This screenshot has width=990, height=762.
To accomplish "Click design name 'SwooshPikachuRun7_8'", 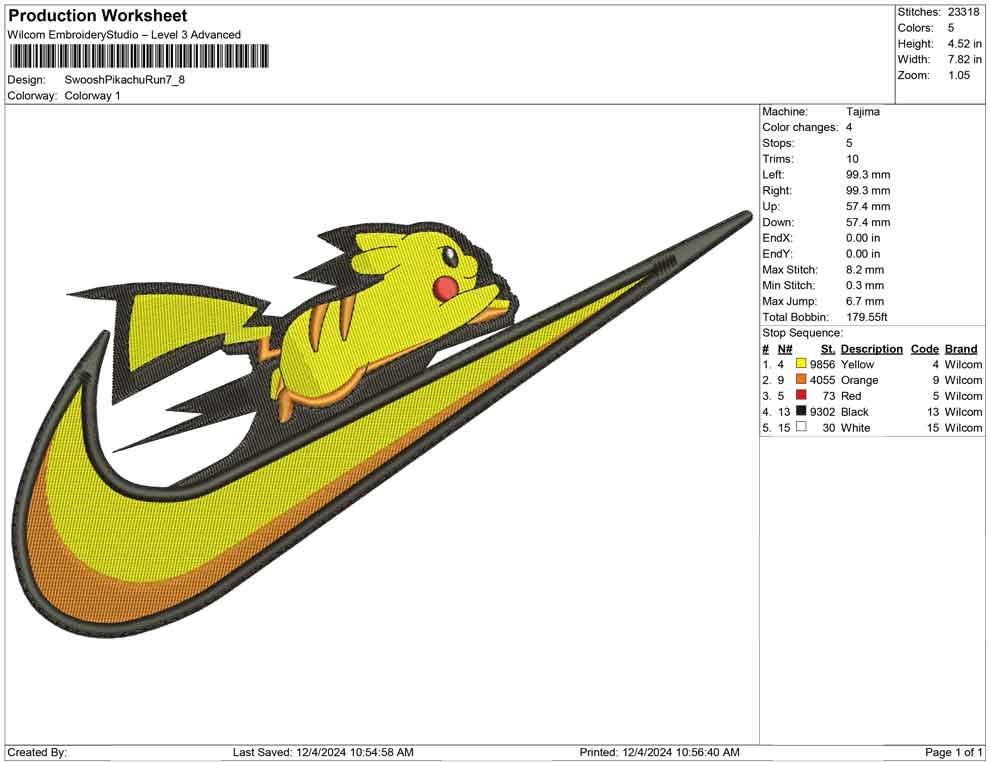I will click(x=124, y=80).
